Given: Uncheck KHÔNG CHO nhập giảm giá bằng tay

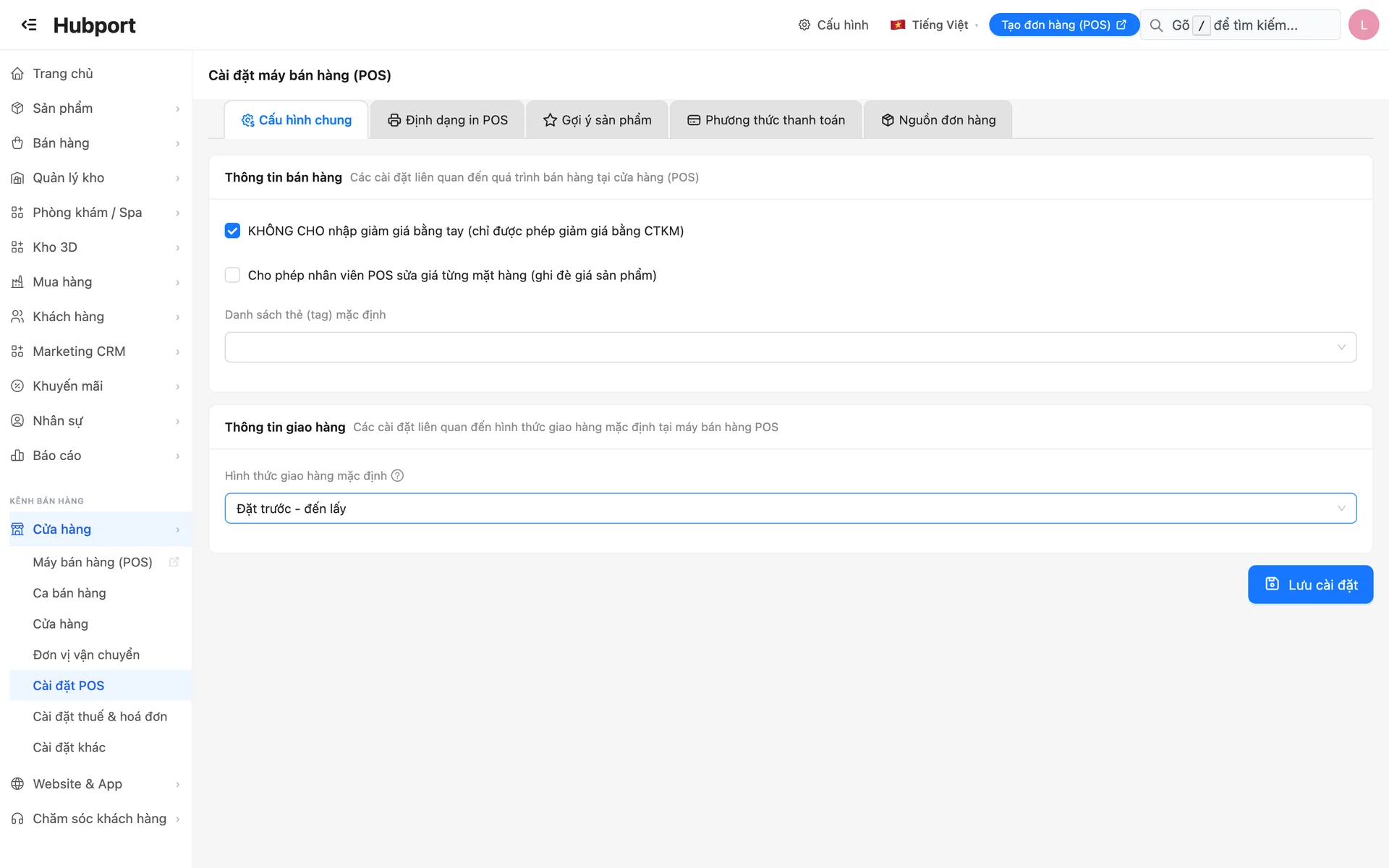Looking at the screenshot, I should pyautogui.click(x=232, y=231).
